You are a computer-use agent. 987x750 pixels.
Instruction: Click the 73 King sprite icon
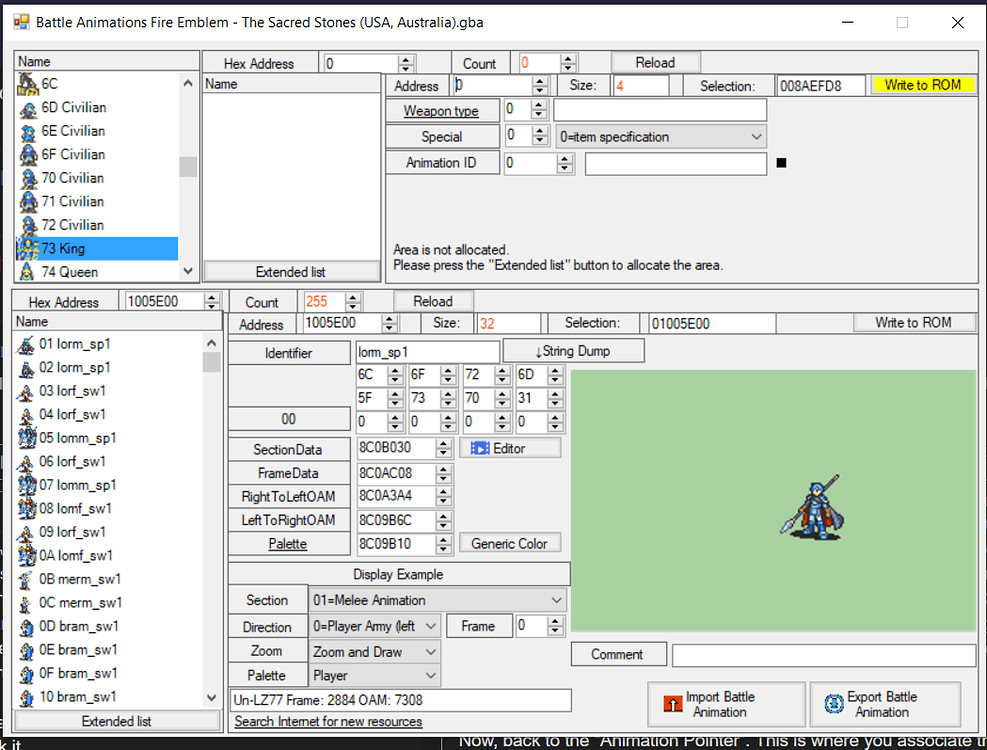[x=27, y=248]
